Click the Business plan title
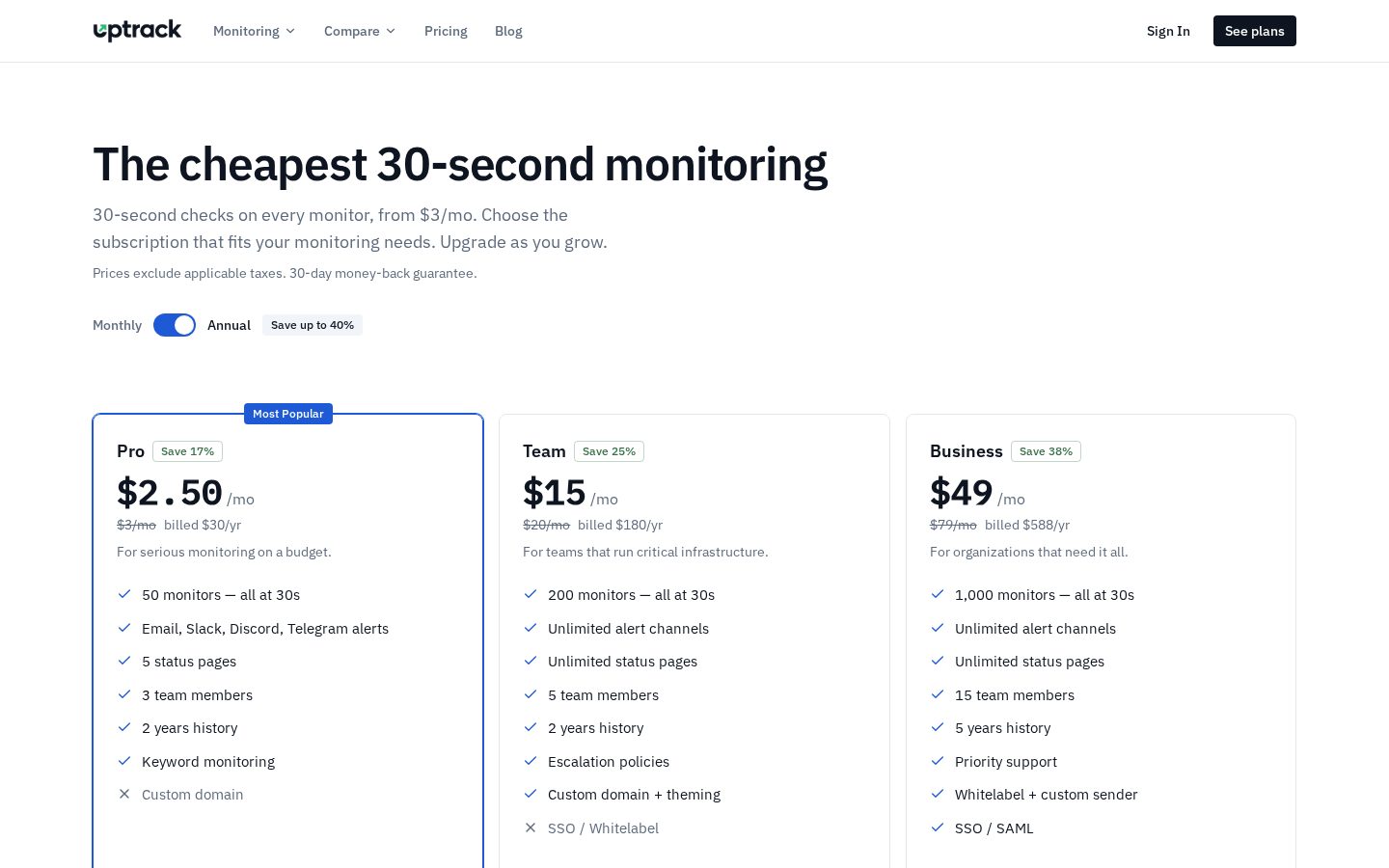1389x868 pixels. click(967, 451)
